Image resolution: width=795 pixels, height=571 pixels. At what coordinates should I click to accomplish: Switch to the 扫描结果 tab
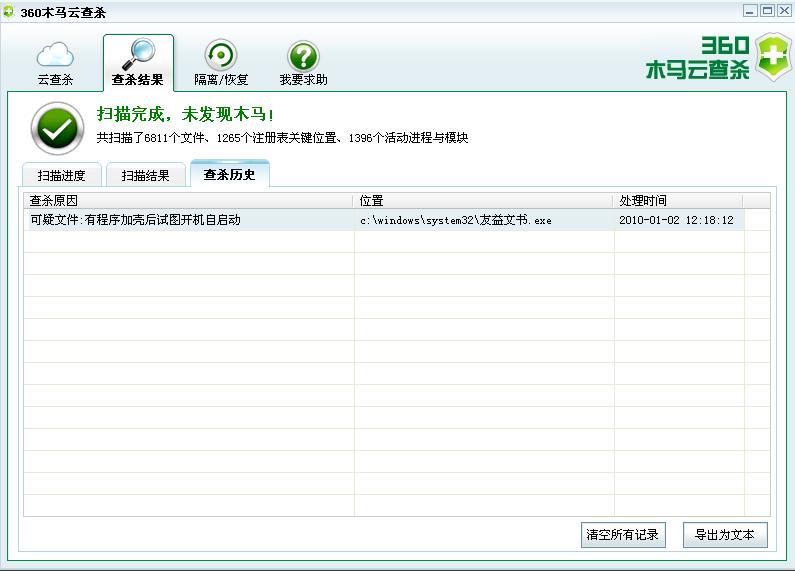click(146, 175)
